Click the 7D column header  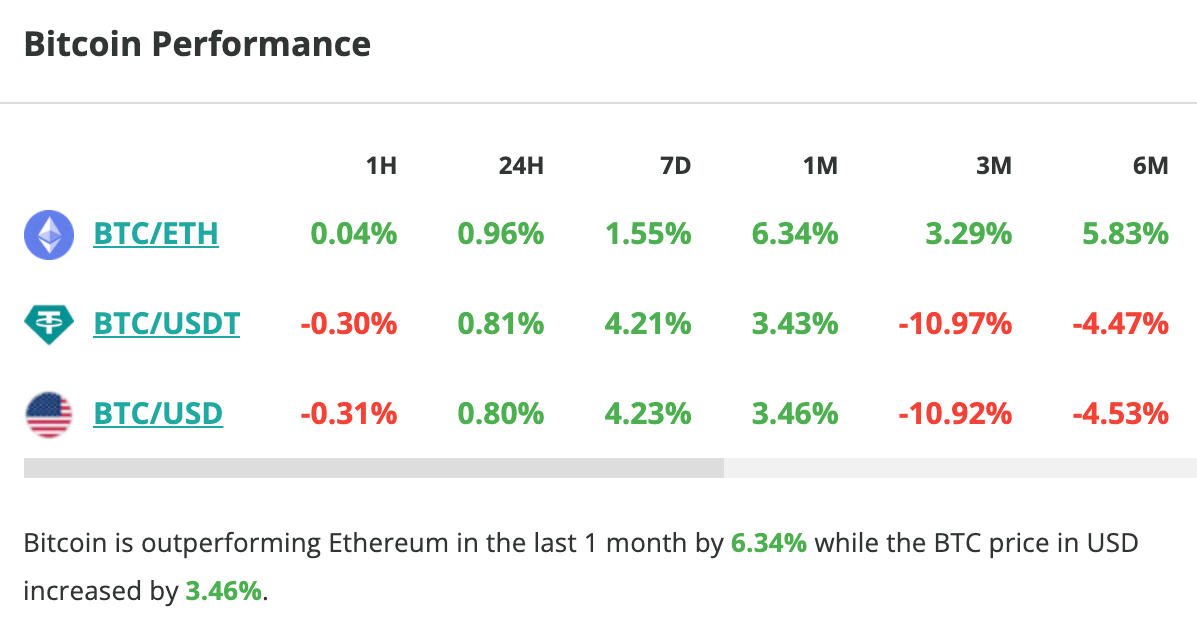click(x=675, y=166)
